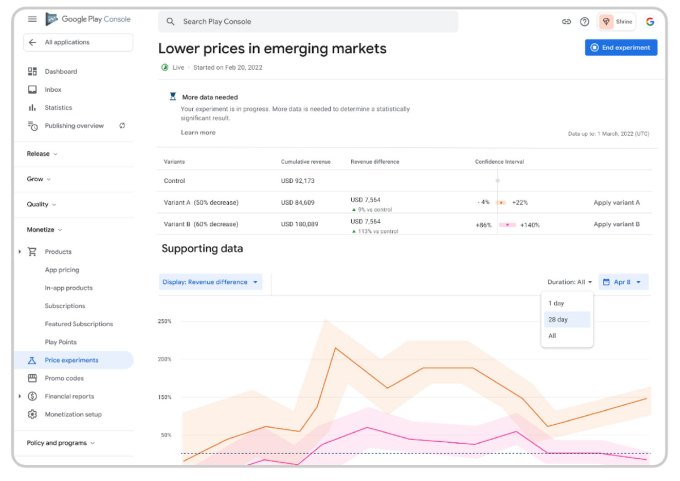Click the Inbox icon in the sidebar
680x481 pixels.
[x=32, y=89]
